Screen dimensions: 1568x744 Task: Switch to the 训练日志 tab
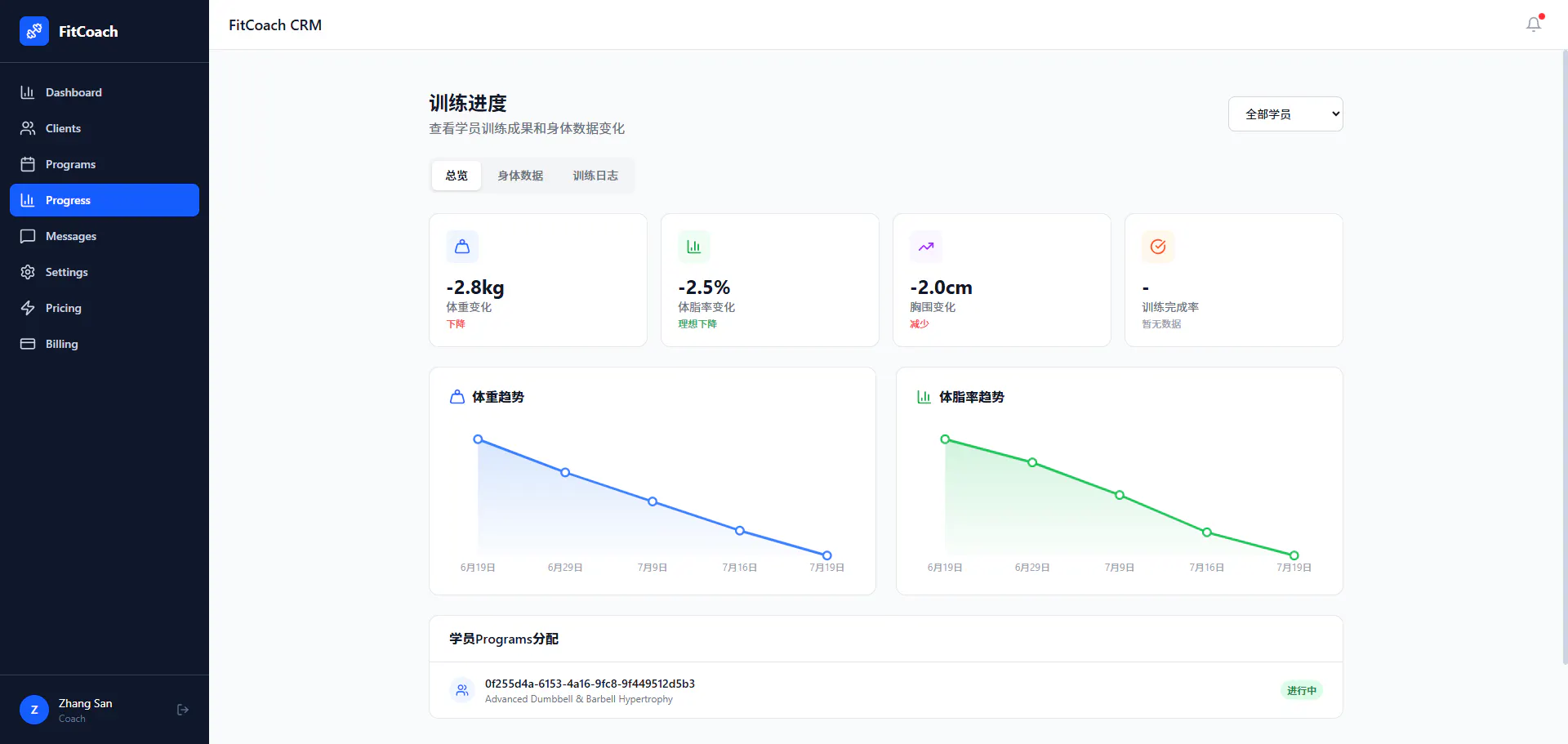(x=595, y=176)
